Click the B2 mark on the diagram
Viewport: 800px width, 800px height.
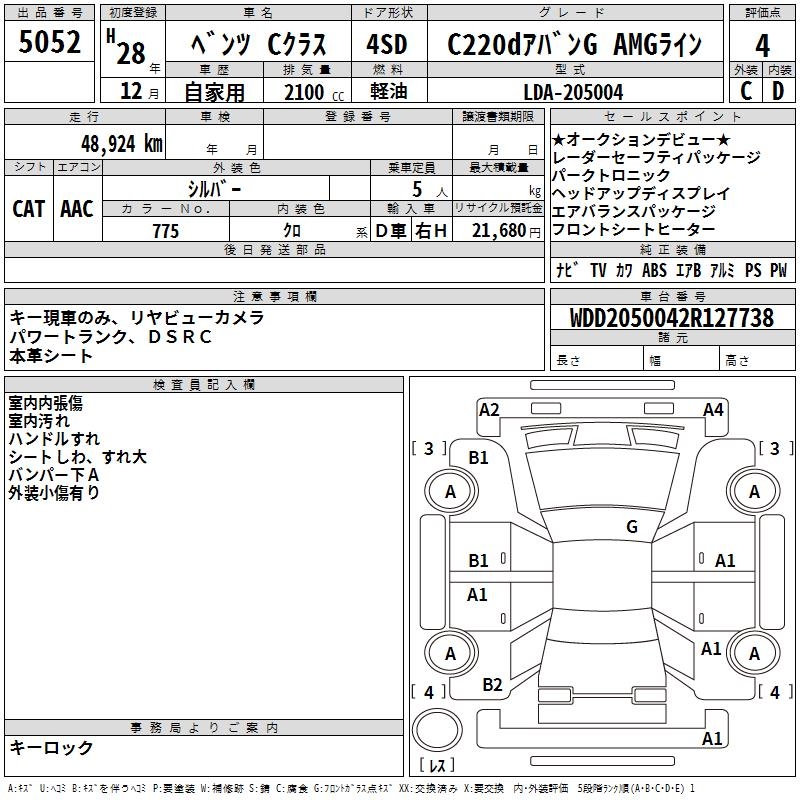pyautogui.click(x=492, y=684)
